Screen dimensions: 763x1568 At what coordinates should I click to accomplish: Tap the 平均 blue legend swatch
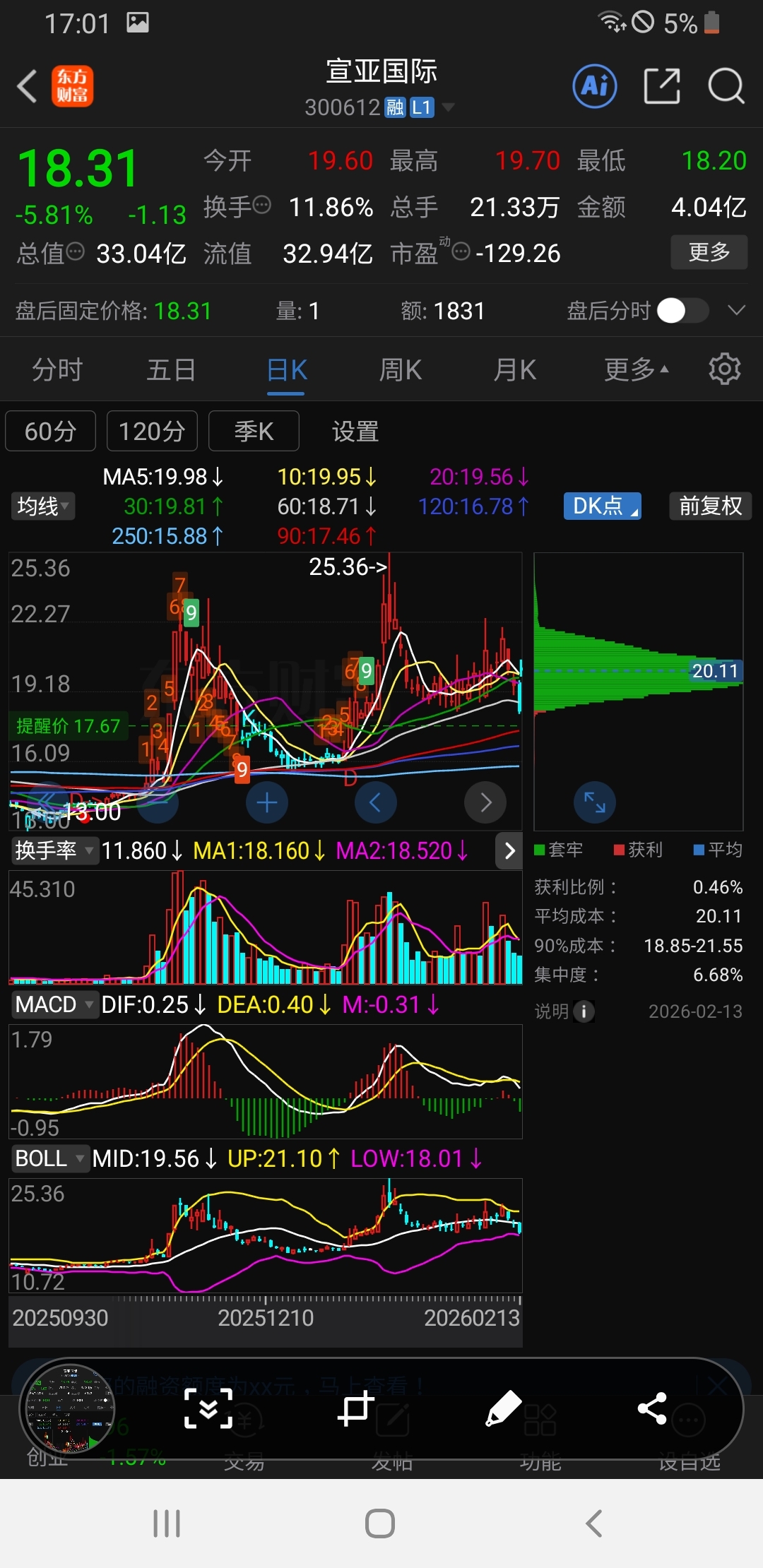point(699,850)
